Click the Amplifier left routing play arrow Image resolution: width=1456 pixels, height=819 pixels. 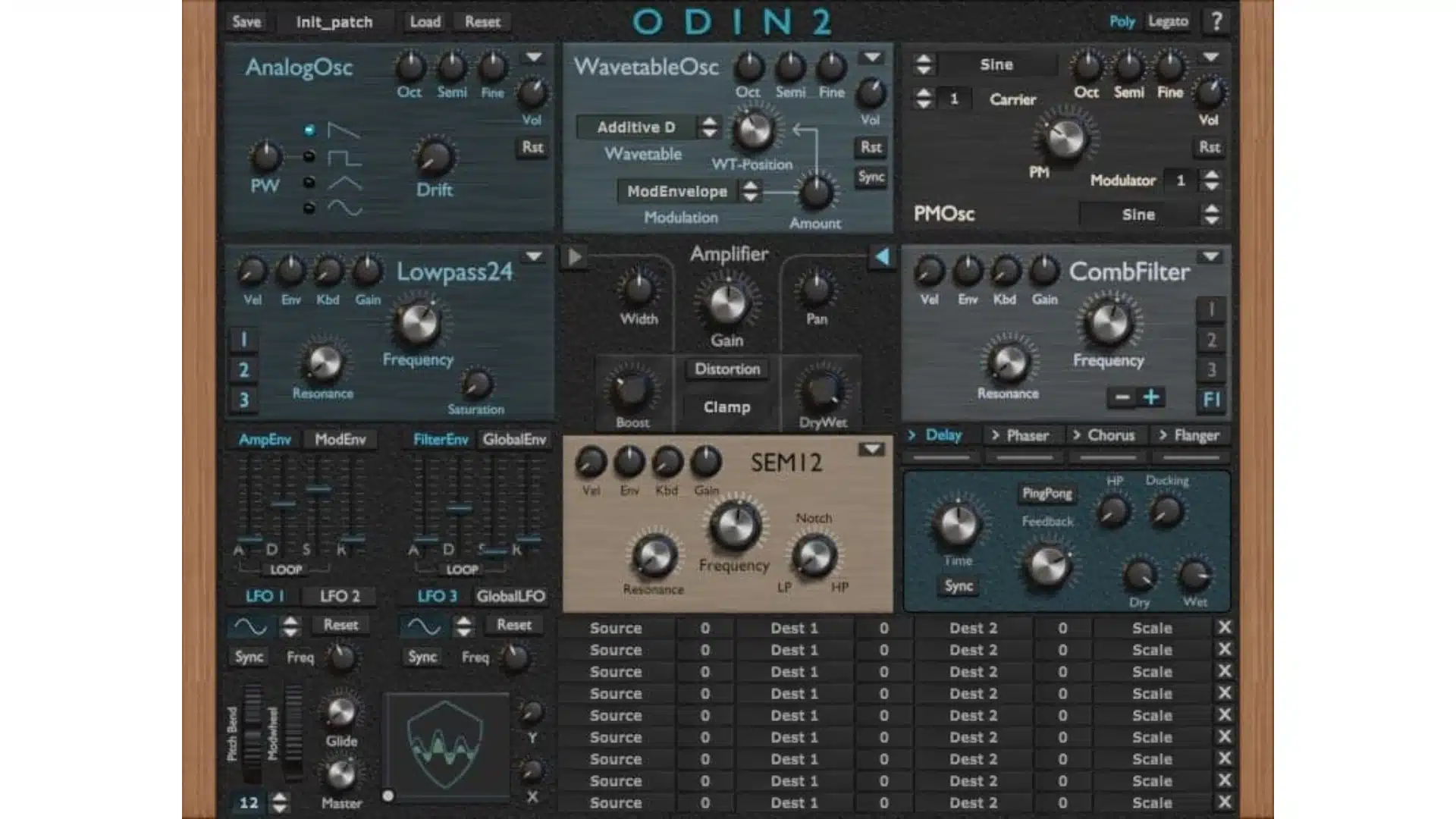coord(574,257)
